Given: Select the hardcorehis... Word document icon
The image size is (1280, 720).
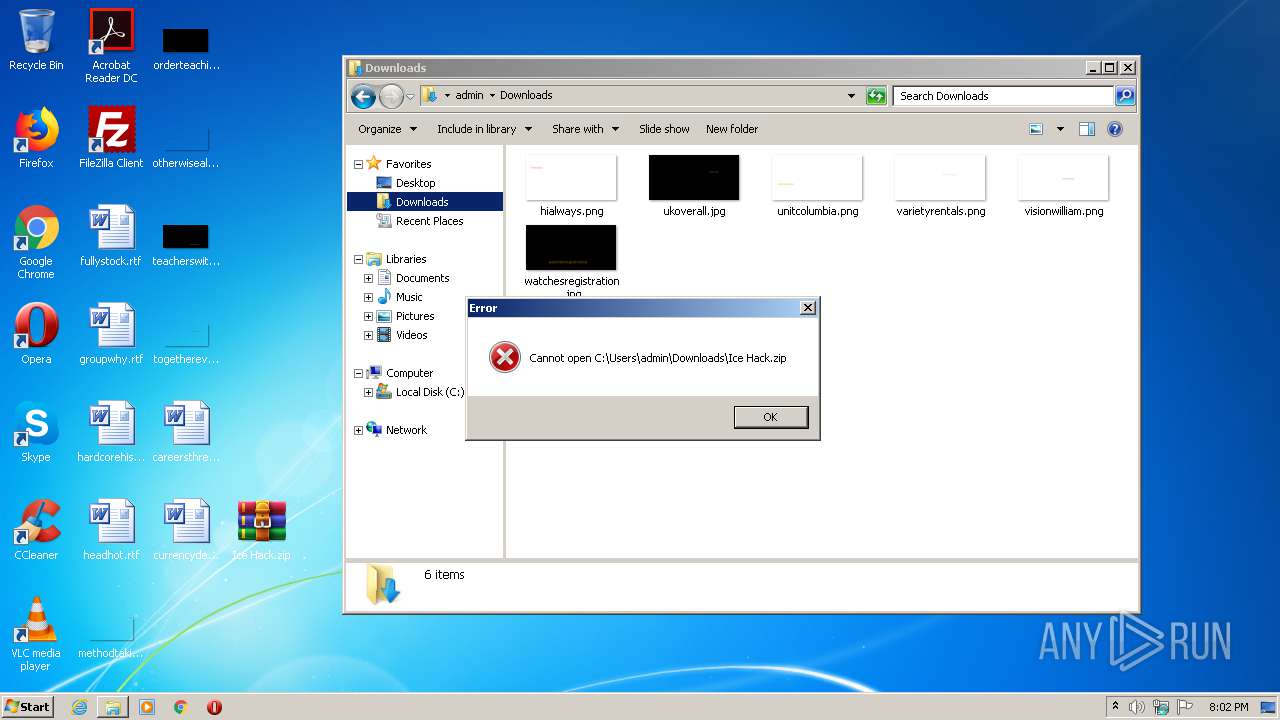Looking at the screenshot, I should click(111, 432).
